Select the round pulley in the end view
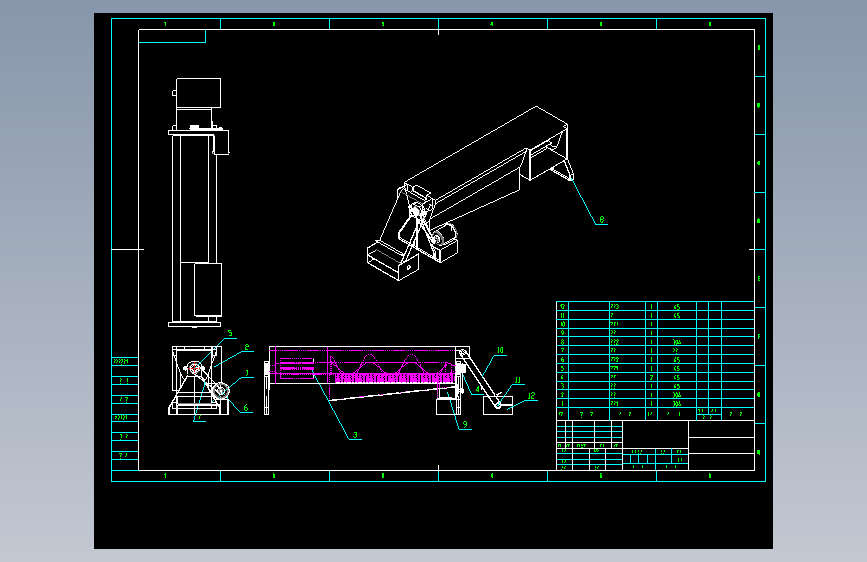 coord(221,391)
